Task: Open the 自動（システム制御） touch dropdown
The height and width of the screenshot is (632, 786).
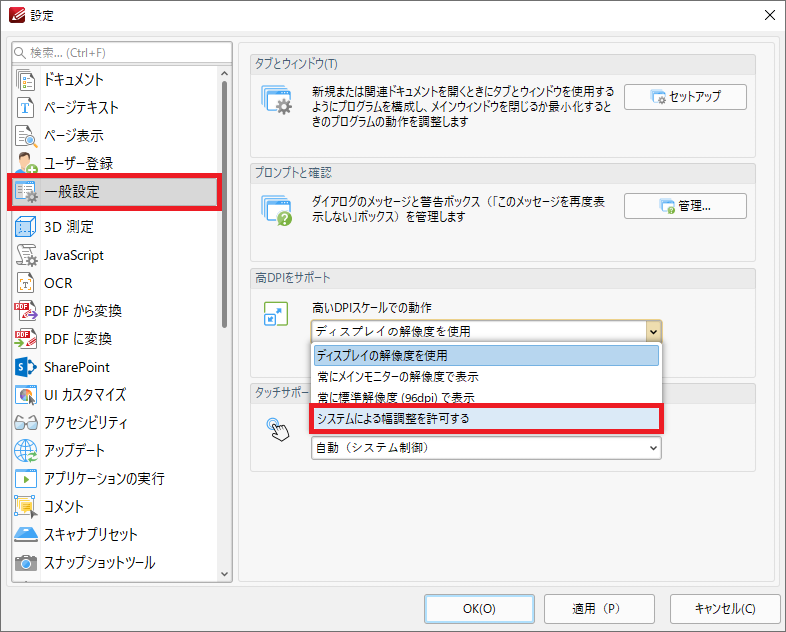Action: pos(486,448)
